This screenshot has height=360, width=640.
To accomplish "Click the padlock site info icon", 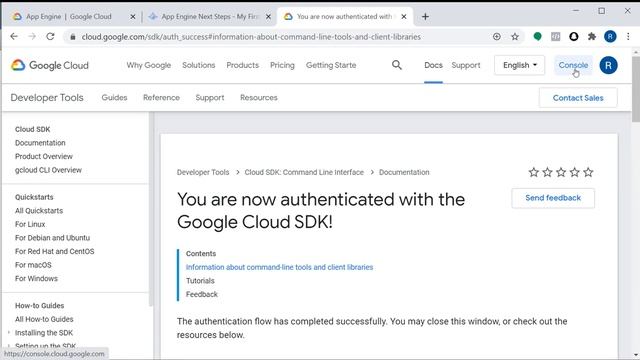I will 73,37.
